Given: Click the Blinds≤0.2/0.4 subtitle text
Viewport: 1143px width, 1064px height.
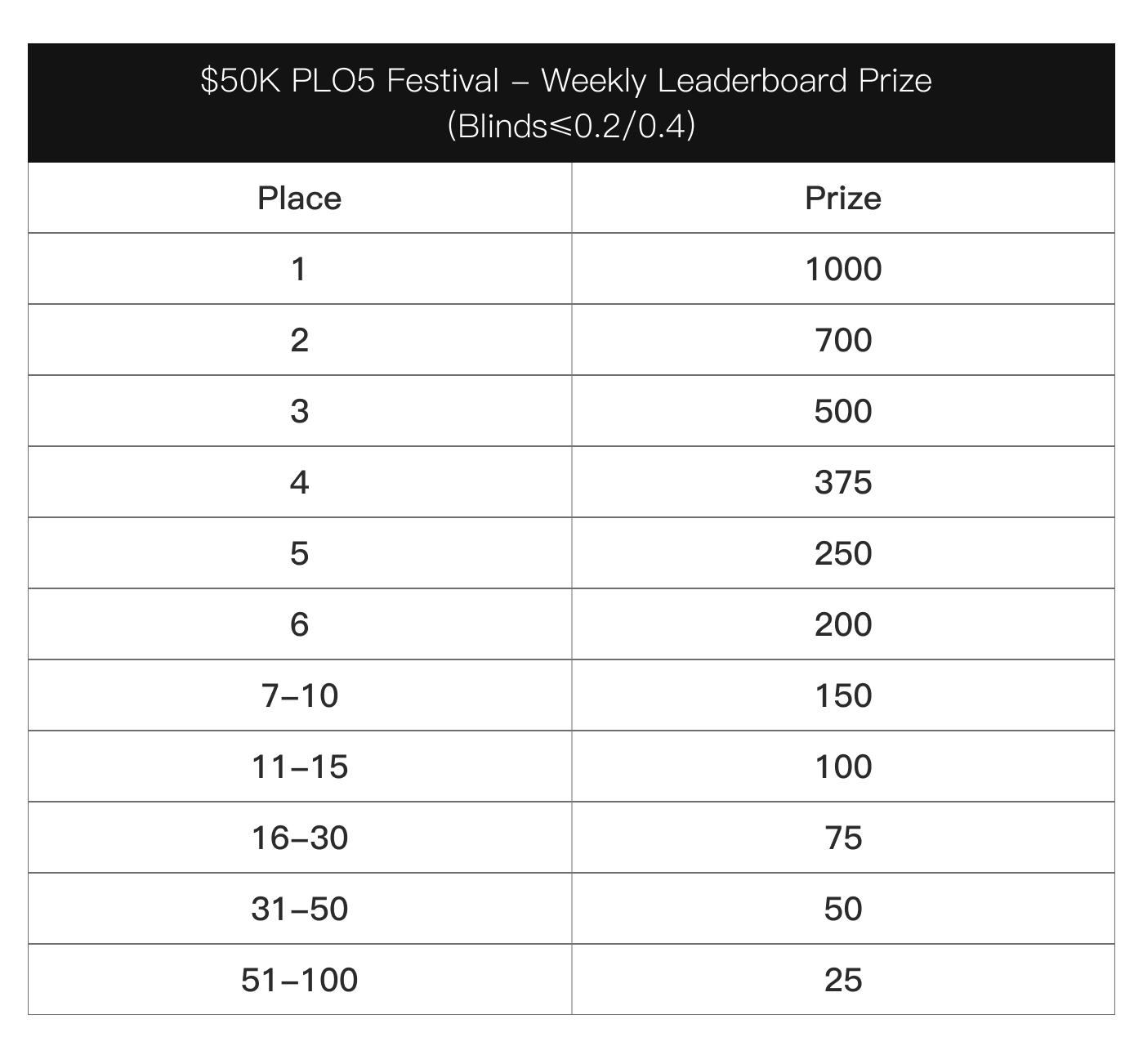Looking at the screenshot, I should pos(571,126).
